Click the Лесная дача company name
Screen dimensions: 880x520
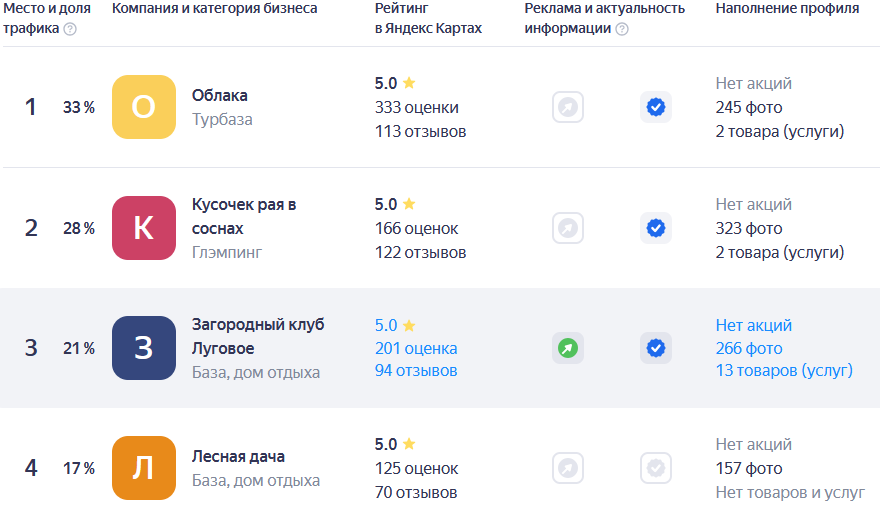coord(238,456)
